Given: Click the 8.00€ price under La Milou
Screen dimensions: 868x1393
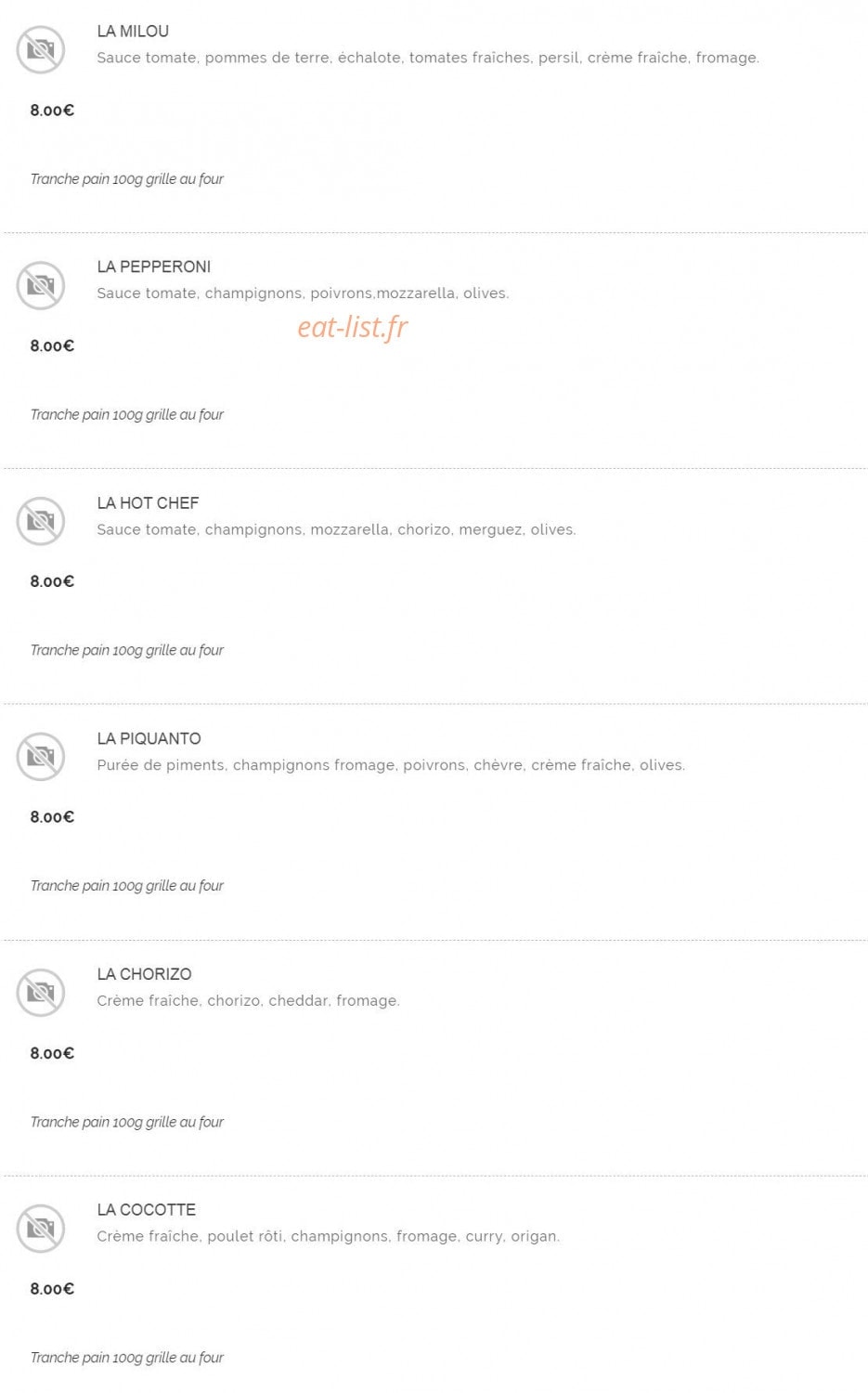Looking at the screenshot, I should tap(52, 111).
